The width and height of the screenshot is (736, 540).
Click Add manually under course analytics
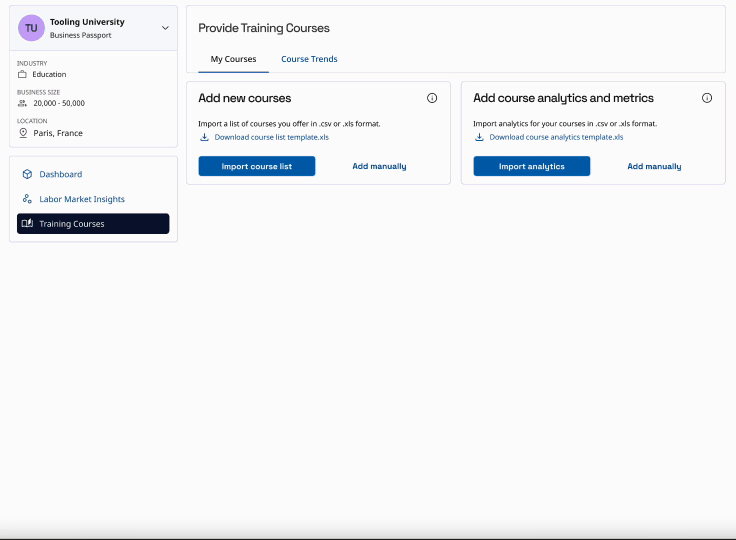click(654, 166)
